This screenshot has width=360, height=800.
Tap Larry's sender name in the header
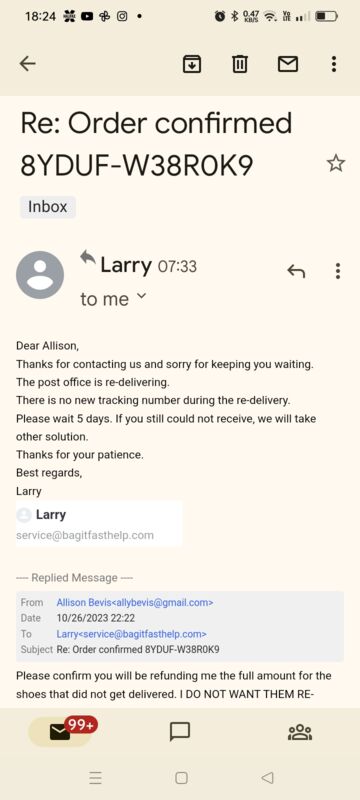pyautogui.click(x=126, y=265)
